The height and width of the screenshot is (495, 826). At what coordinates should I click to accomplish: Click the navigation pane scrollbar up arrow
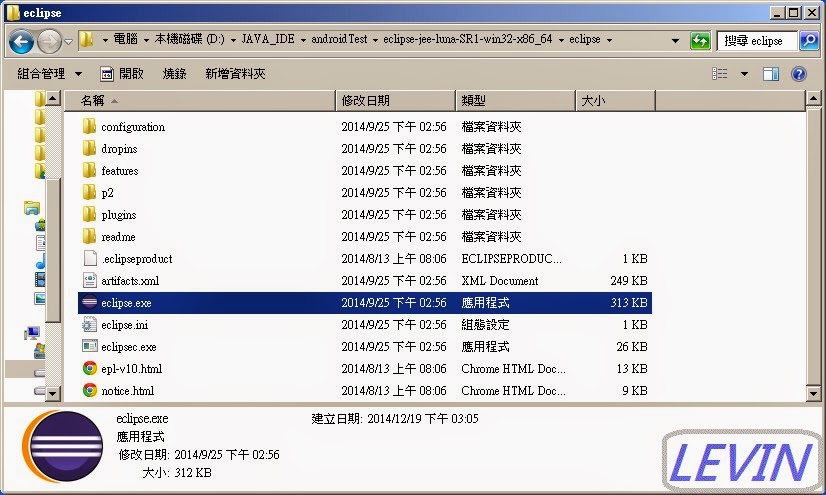pos(53,98)
